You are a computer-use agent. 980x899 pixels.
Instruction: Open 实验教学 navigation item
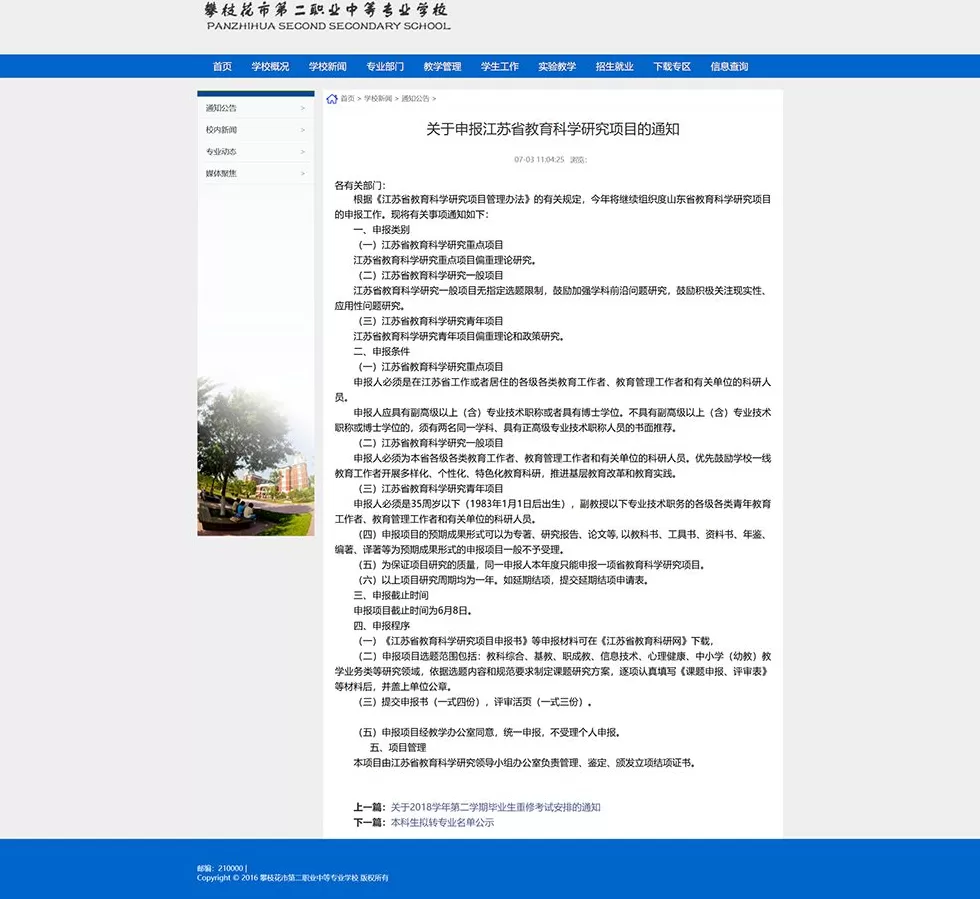(x=557, y=66)
